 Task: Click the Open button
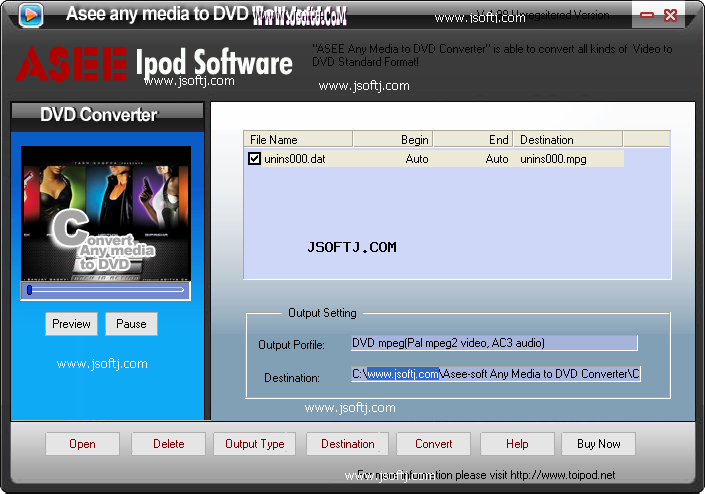point(82,444)
